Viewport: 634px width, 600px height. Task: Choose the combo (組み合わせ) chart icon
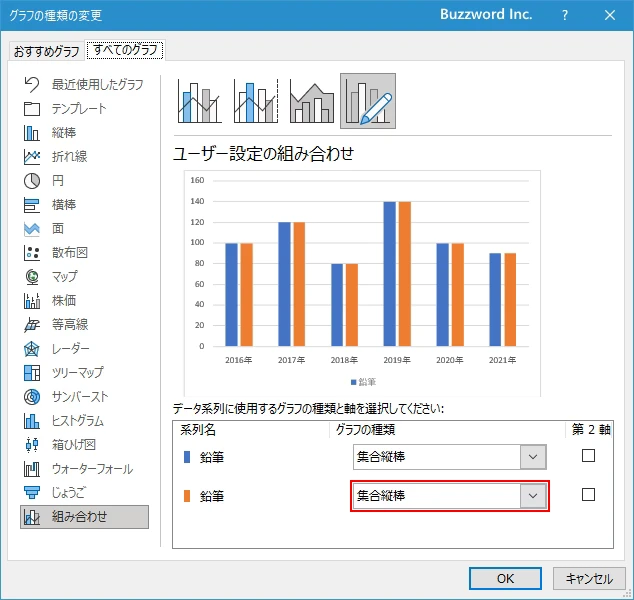[32, 517]
